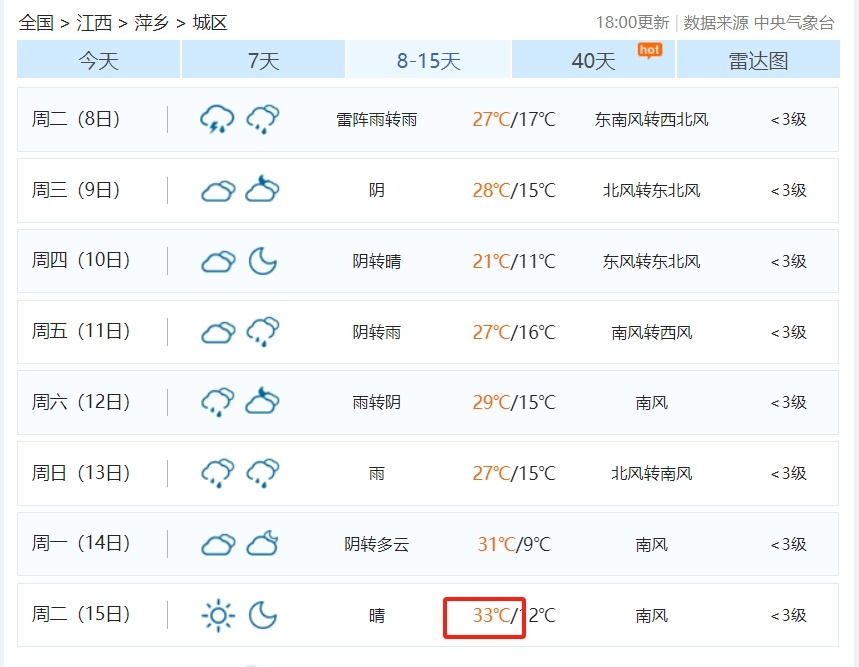Viewport: 859px width, 667px height.
Task: Open the 8-15天 forecast tab
Action: tap(428, 60)
